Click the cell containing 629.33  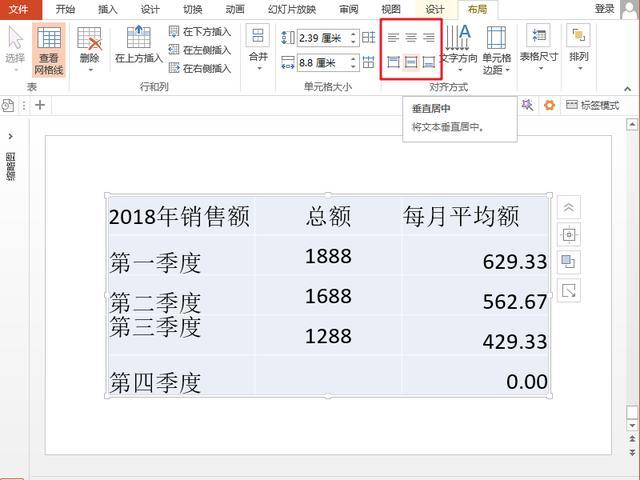coord(476,256)
